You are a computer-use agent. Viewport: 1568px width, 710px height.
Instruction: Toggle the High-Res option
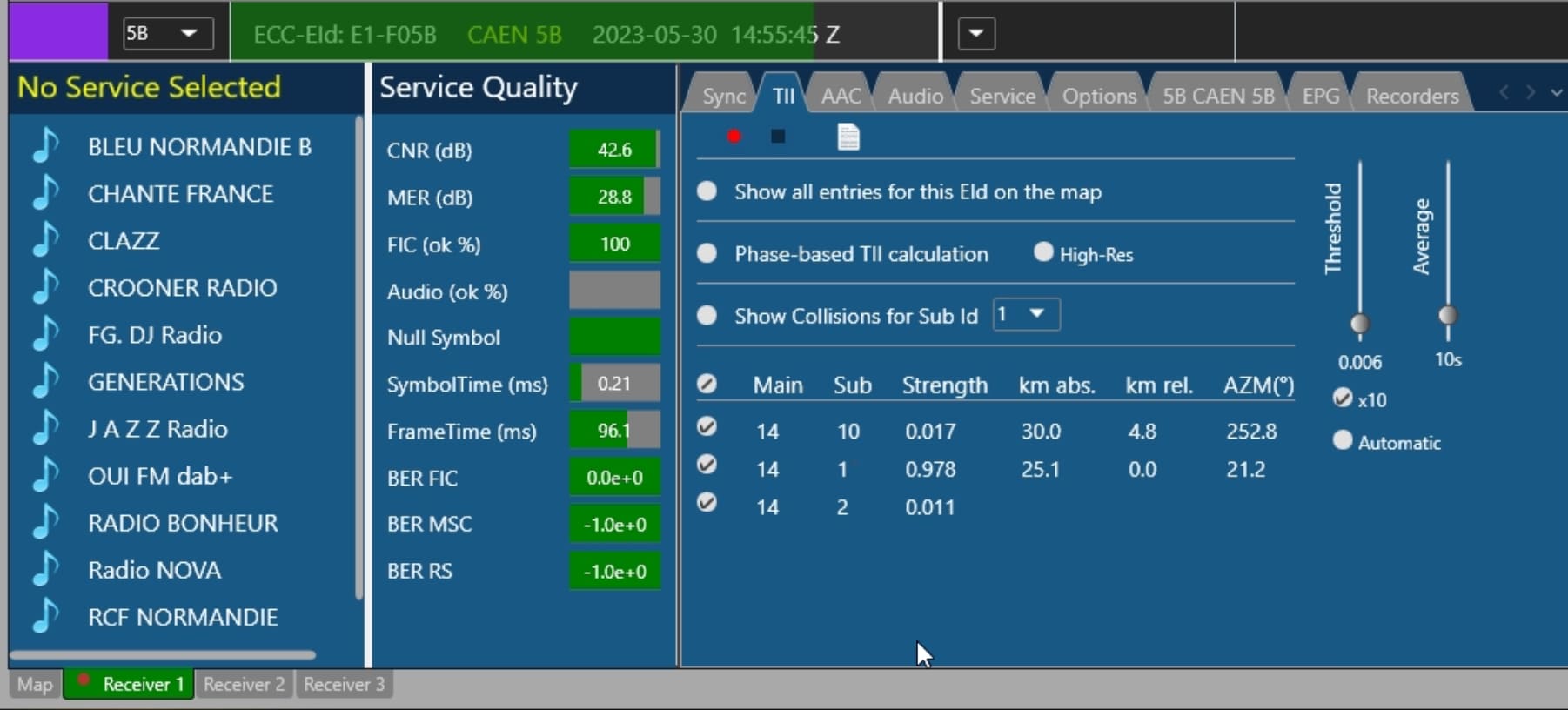[1043, 252]
